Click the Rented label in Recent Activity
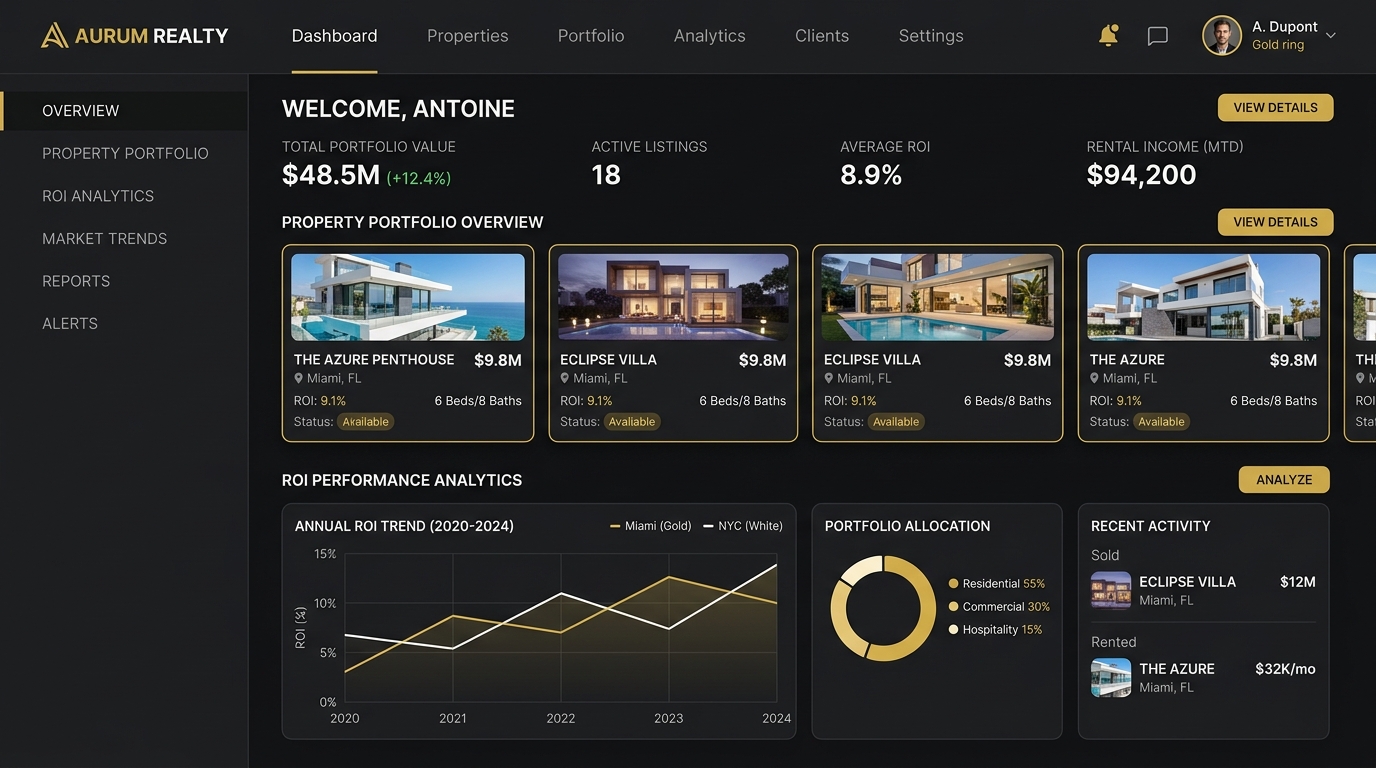The image size is (1376, 768). (1113, 642)
